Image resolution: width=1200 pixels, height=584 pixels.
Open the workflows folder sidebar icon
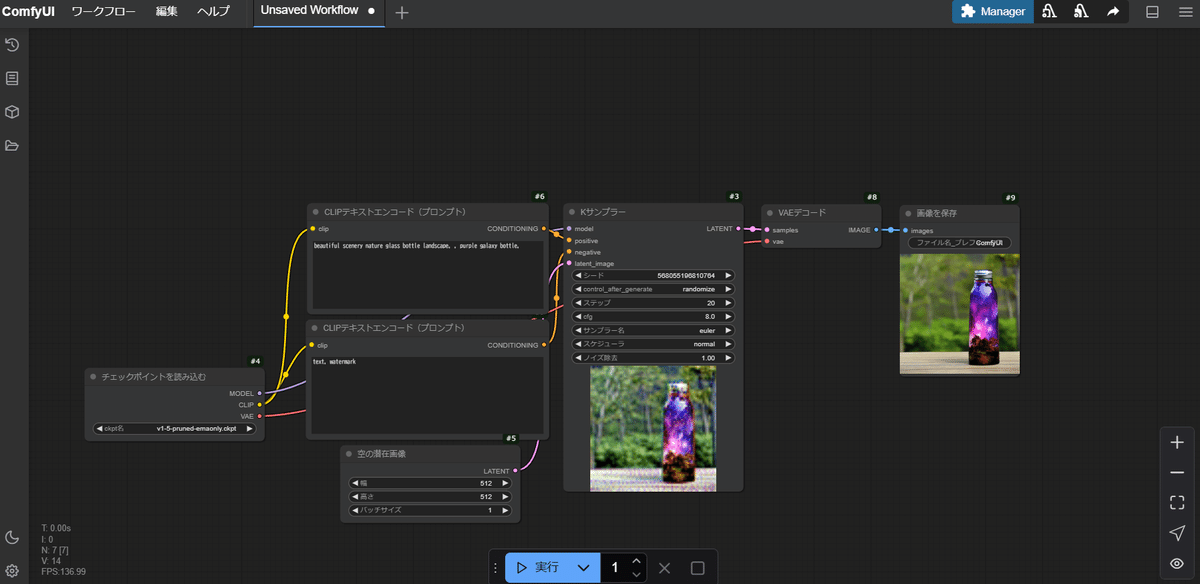(x=12, y=146)
